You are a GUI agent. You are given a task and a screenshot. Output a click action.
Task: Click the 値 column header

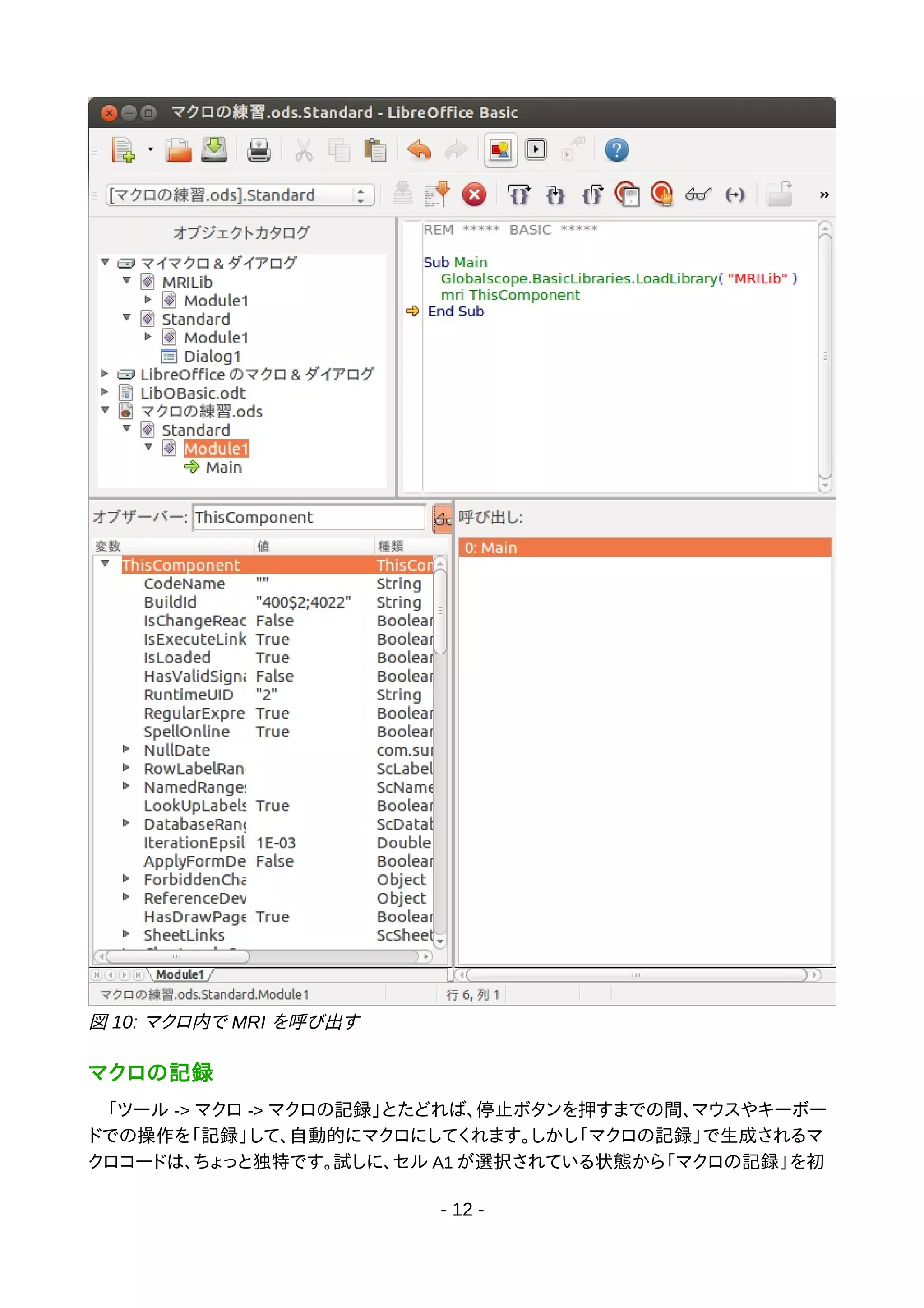[x=314, y=546]
